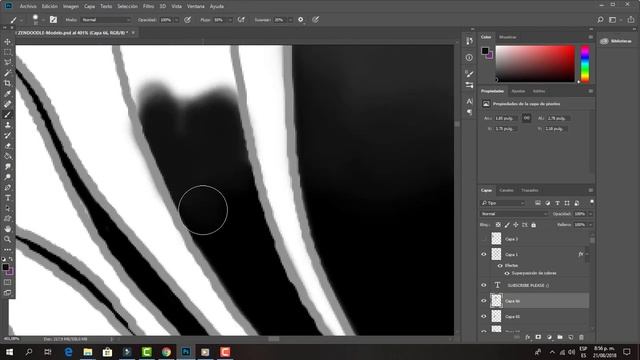The image size is (640, 360).
Task: Switch to the Canales tab
Action: pyautogui.click(x=506, y=190)
